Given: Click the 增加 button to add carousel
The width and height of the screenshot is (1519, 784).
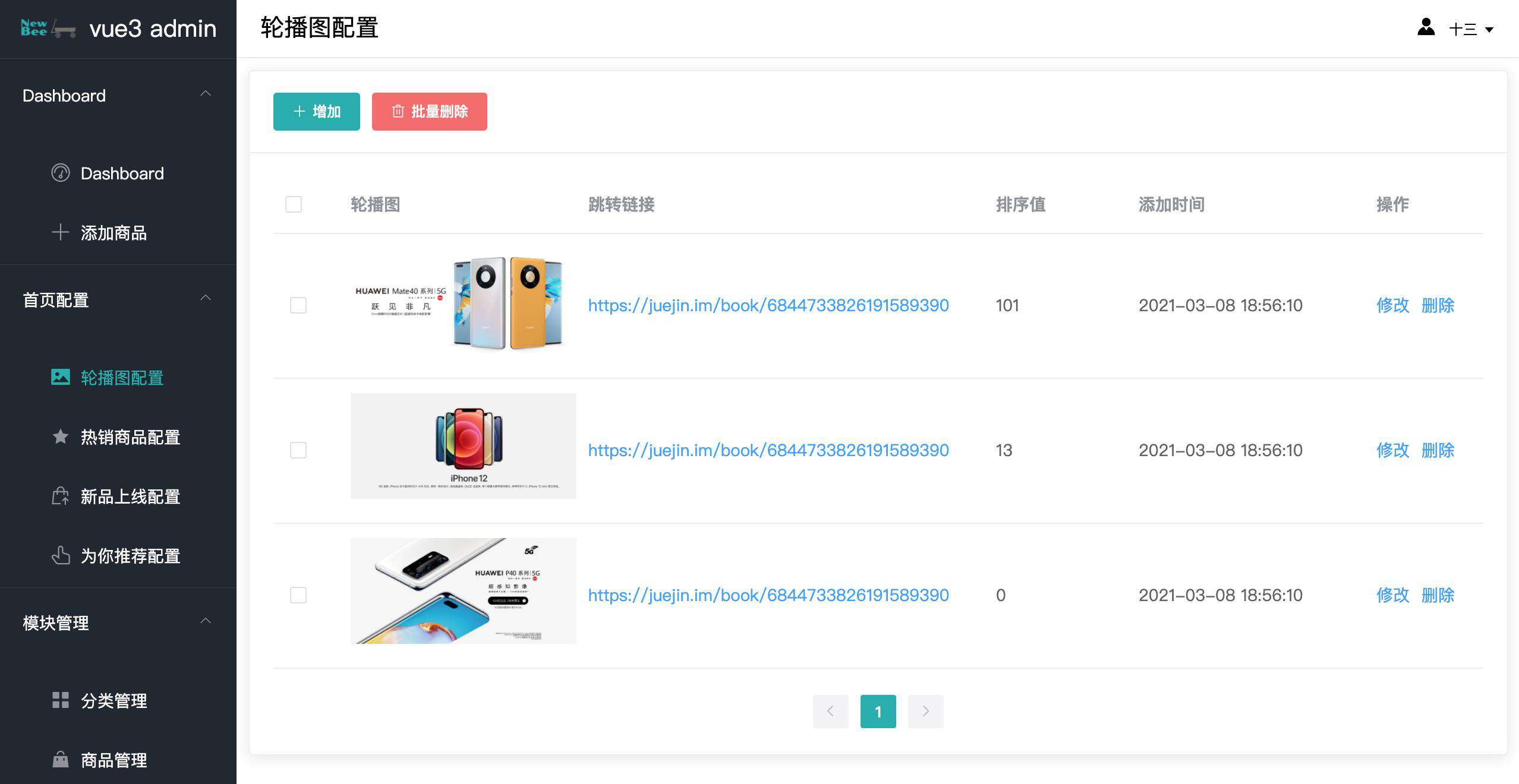Looking at the screenshot, I should (x=316, y=111).
